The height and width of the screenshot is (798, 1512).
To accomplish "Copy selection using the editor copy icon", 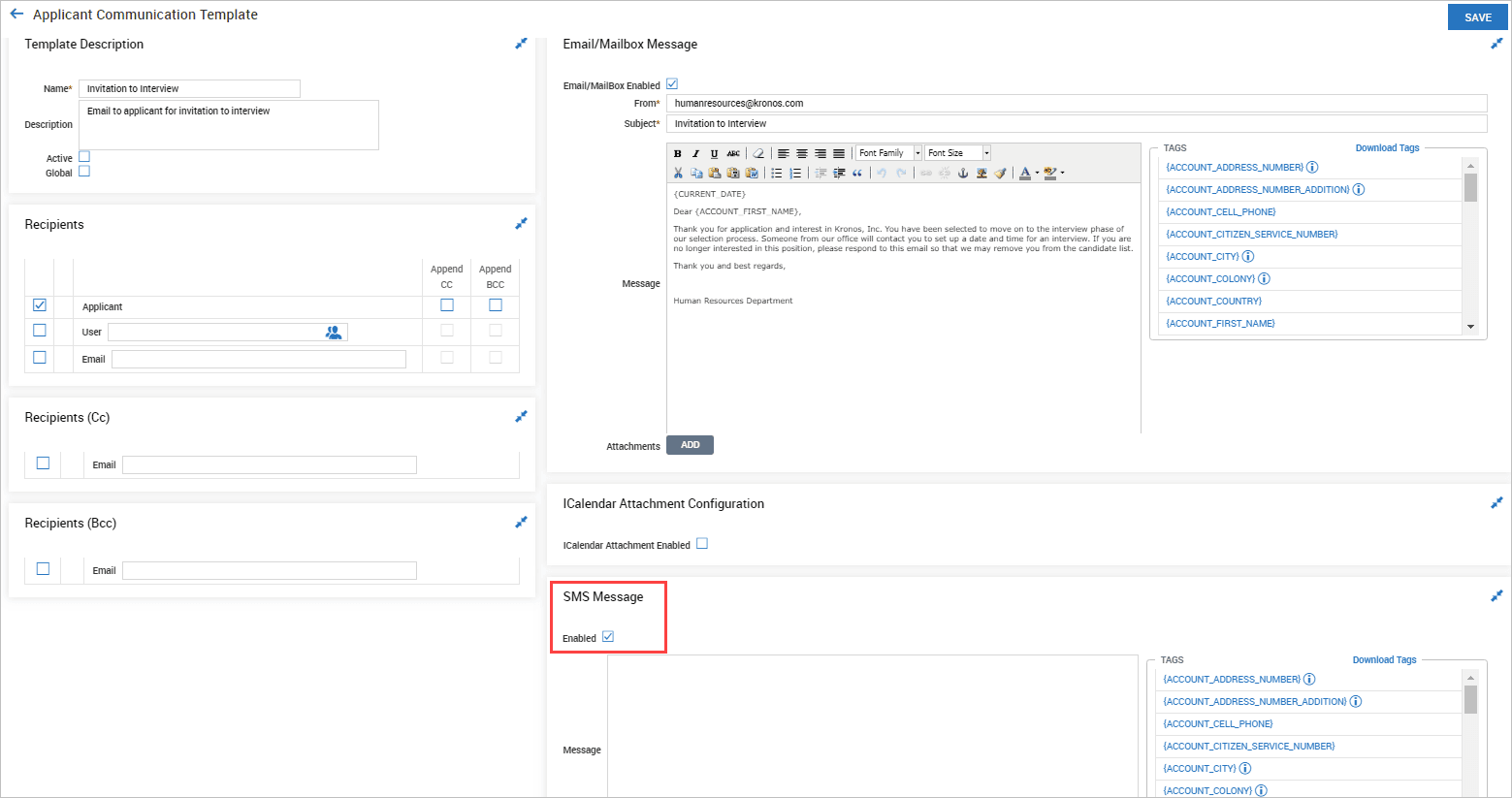I will (x=696, y=173).
